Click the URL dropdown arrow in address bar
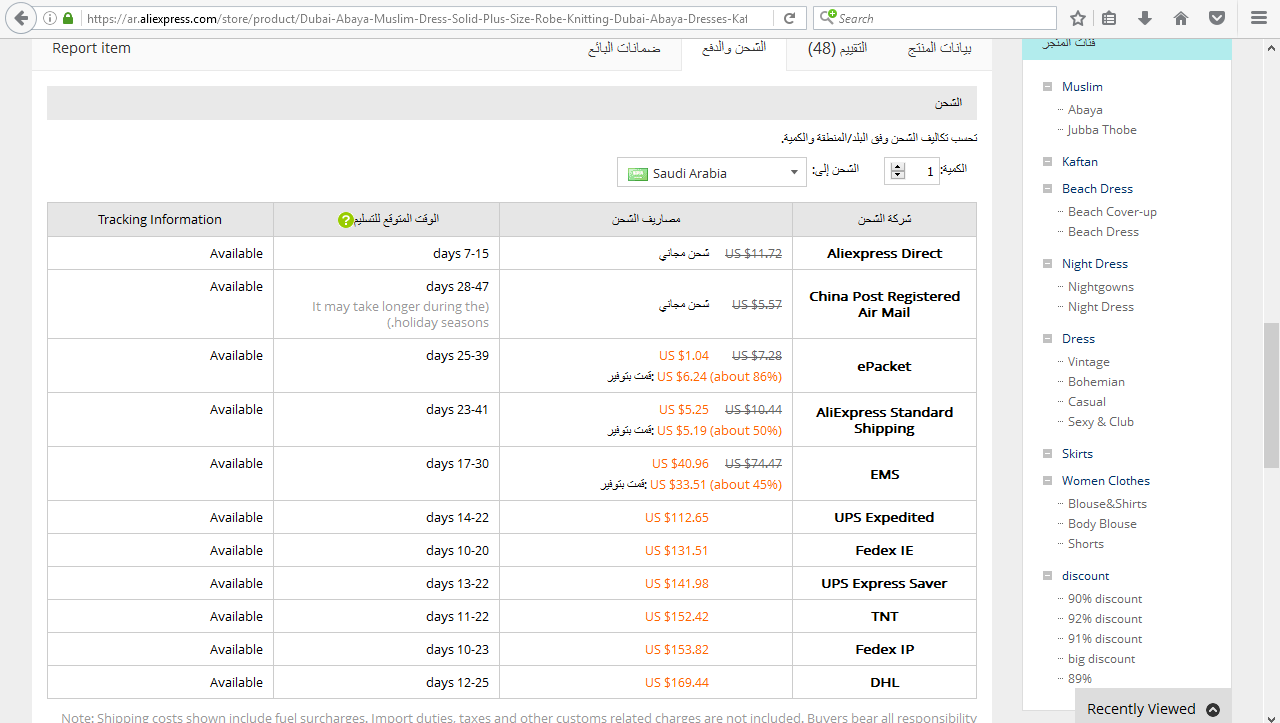This screenshot has height=723, width=1280. pyautogui.click(x=765, y=18)
